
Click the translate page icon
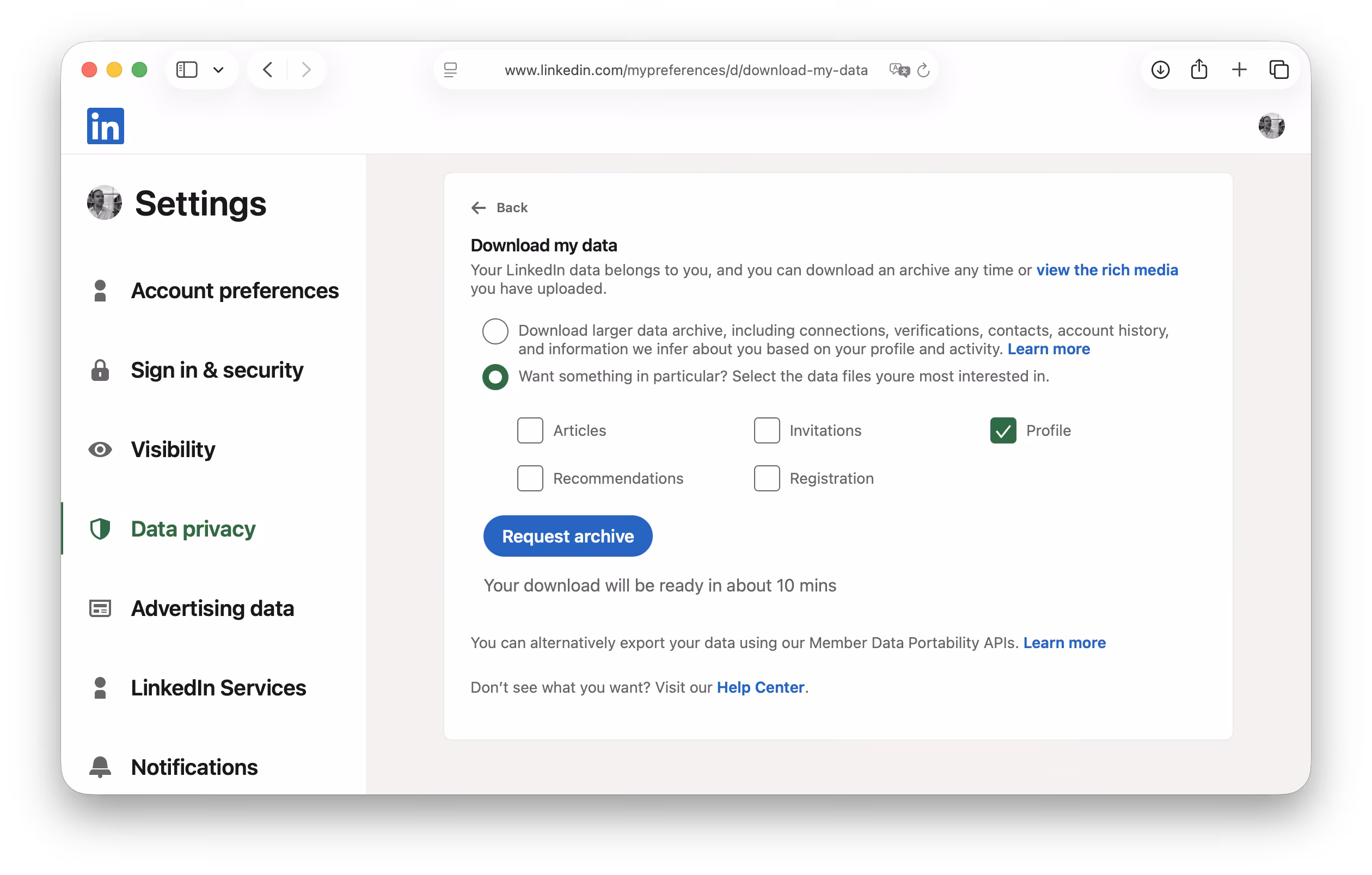coord(899,70)
